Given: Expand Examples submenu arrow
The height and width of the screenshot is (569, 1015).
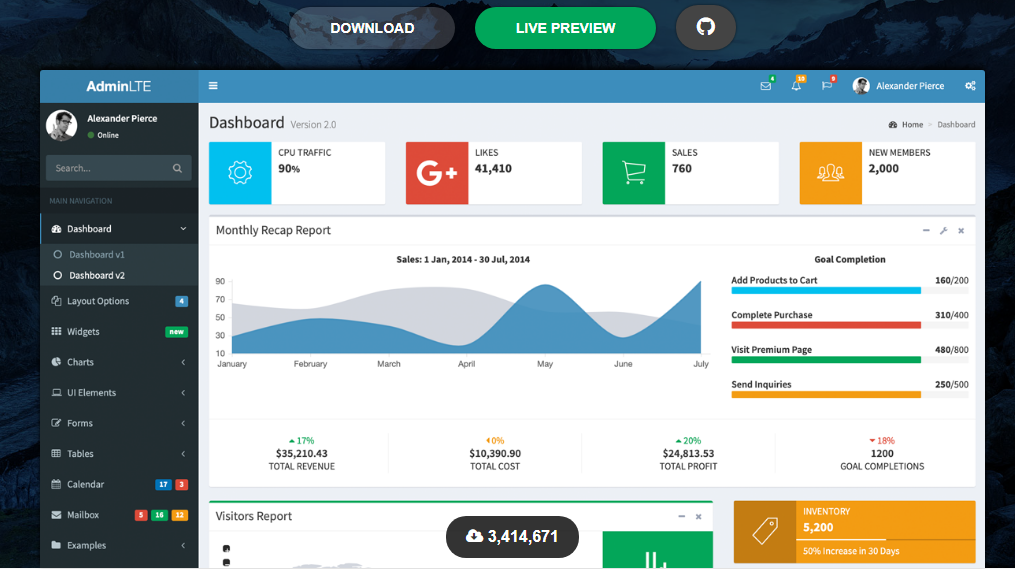Looking at the screenshot, I should 183,545.
